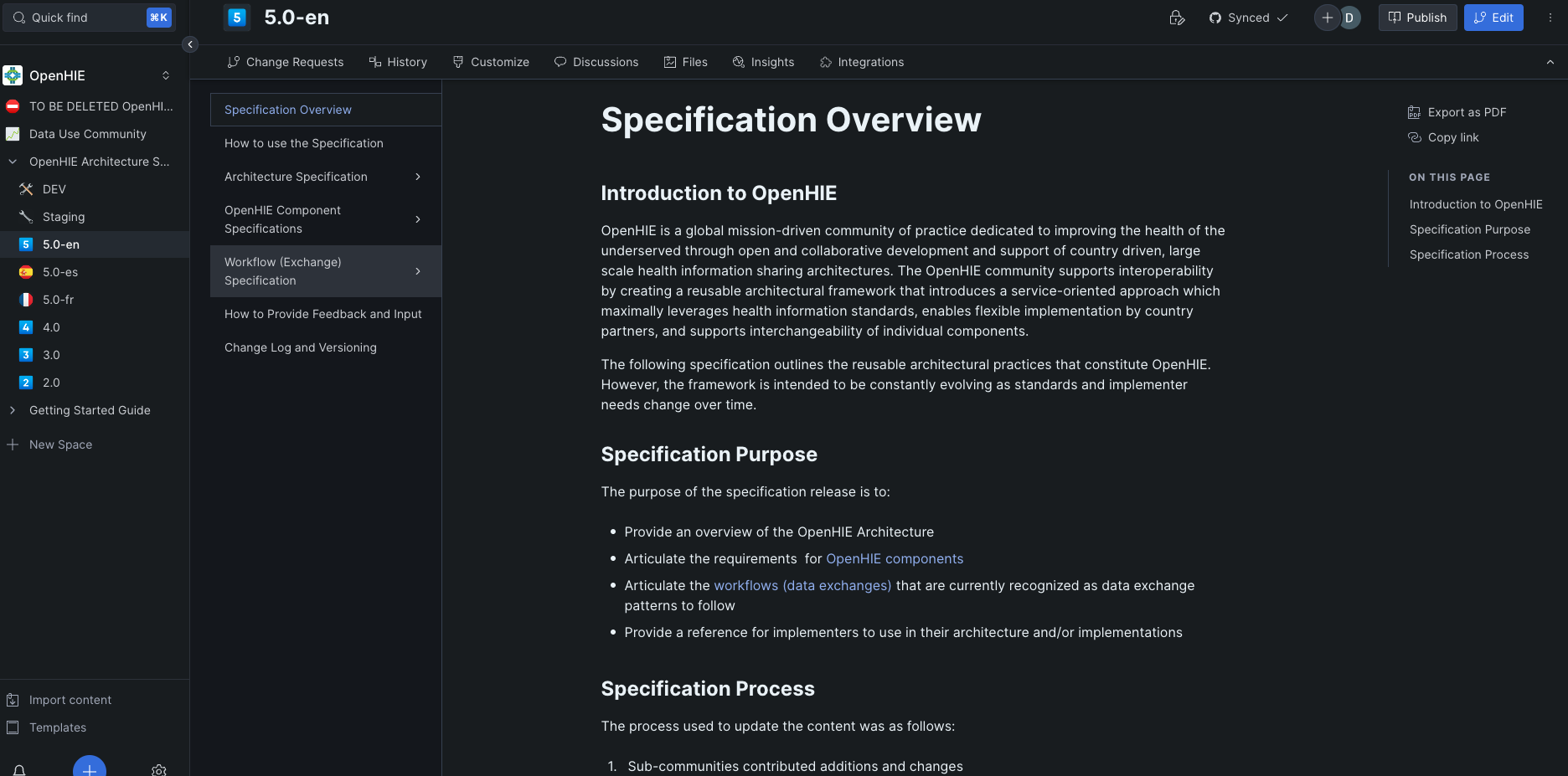
Task: Open the Synced GitHub status menu
Action: (x=1248, y=18)
